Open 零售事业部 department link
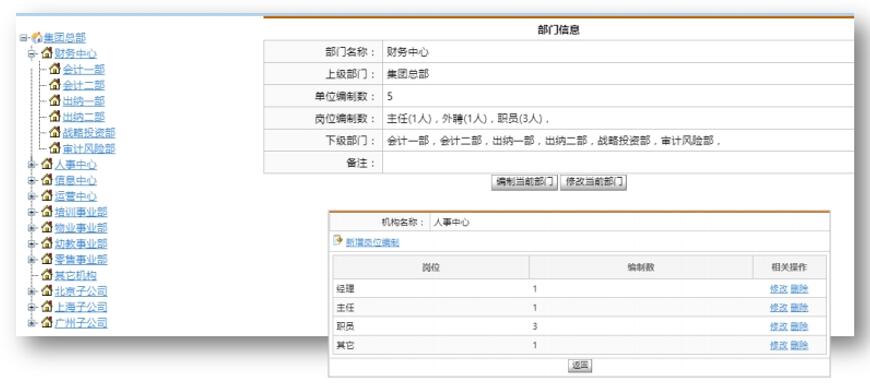The image size is (870, 388). [x=81, y=260]
